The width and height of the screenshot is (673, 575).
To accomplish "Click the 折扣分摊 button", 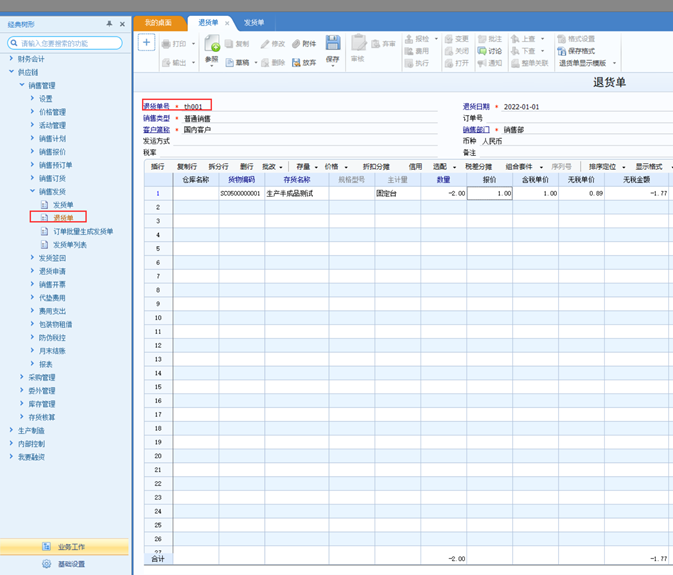I will point(376,166).
